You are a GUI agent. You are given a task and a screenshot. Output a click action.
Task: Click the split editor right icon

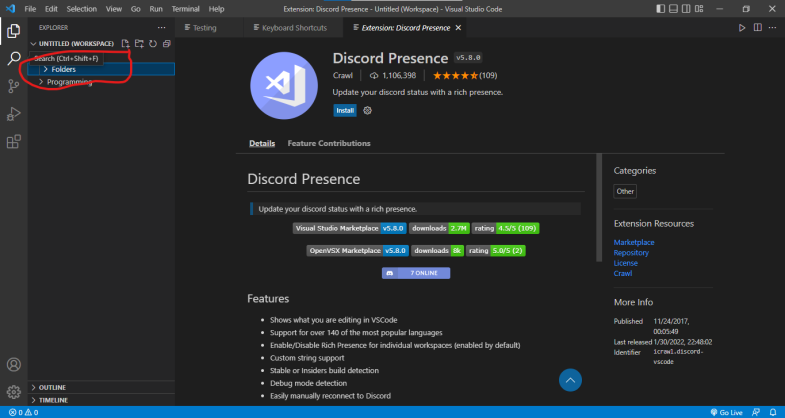[x=758, y=28]
